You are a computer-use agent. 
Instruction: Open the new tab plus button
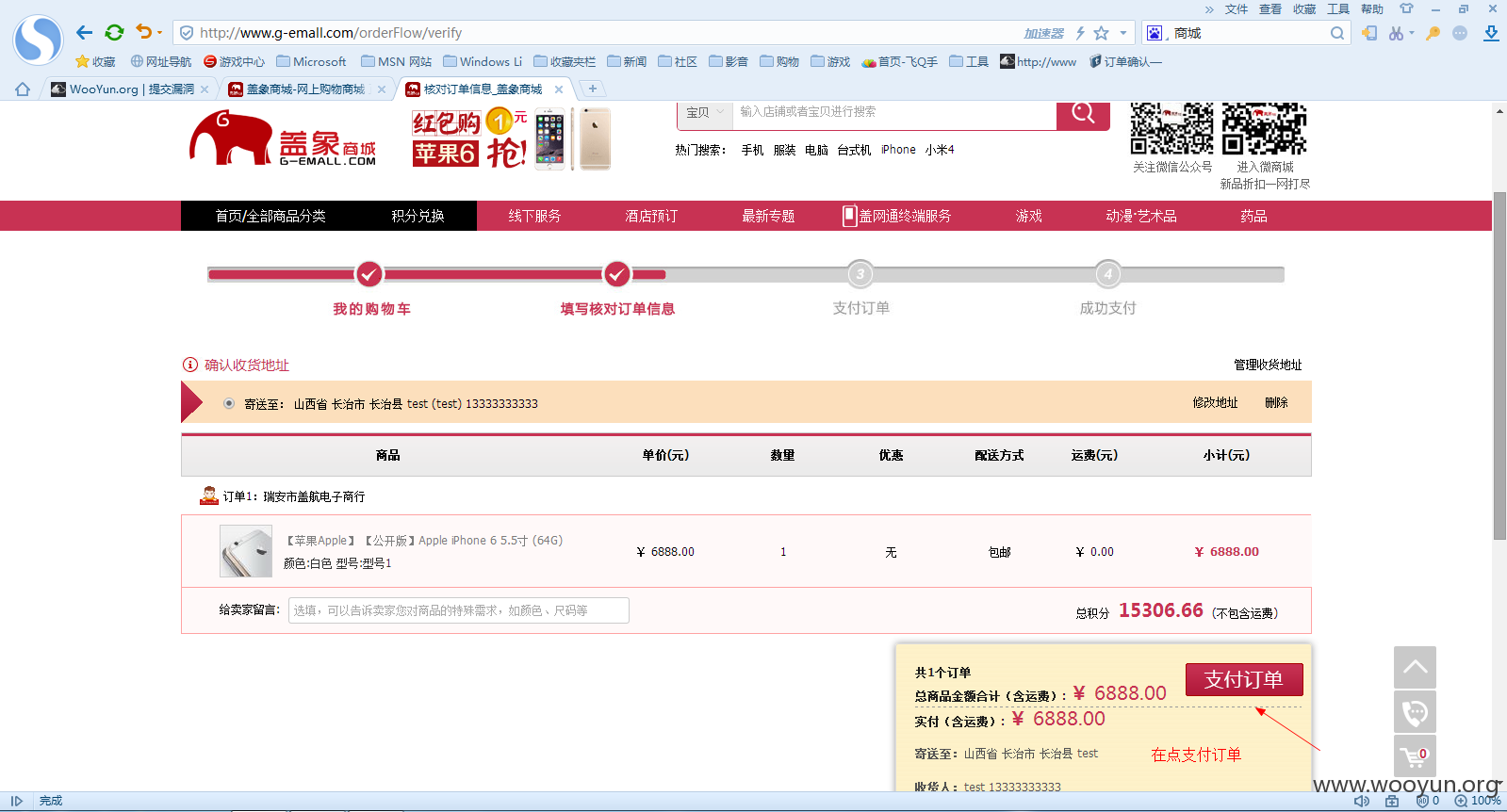pos(592,89)
